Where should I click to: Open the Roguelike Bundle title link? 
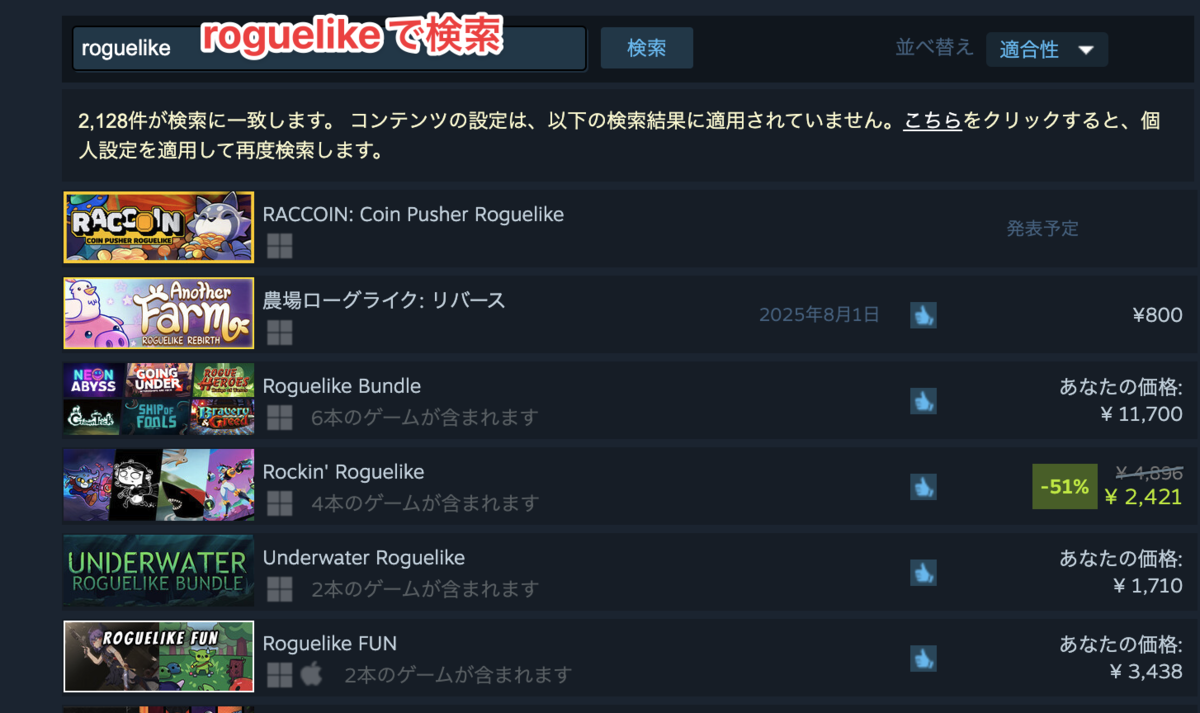pyautogui.click(x=342, y=386)
